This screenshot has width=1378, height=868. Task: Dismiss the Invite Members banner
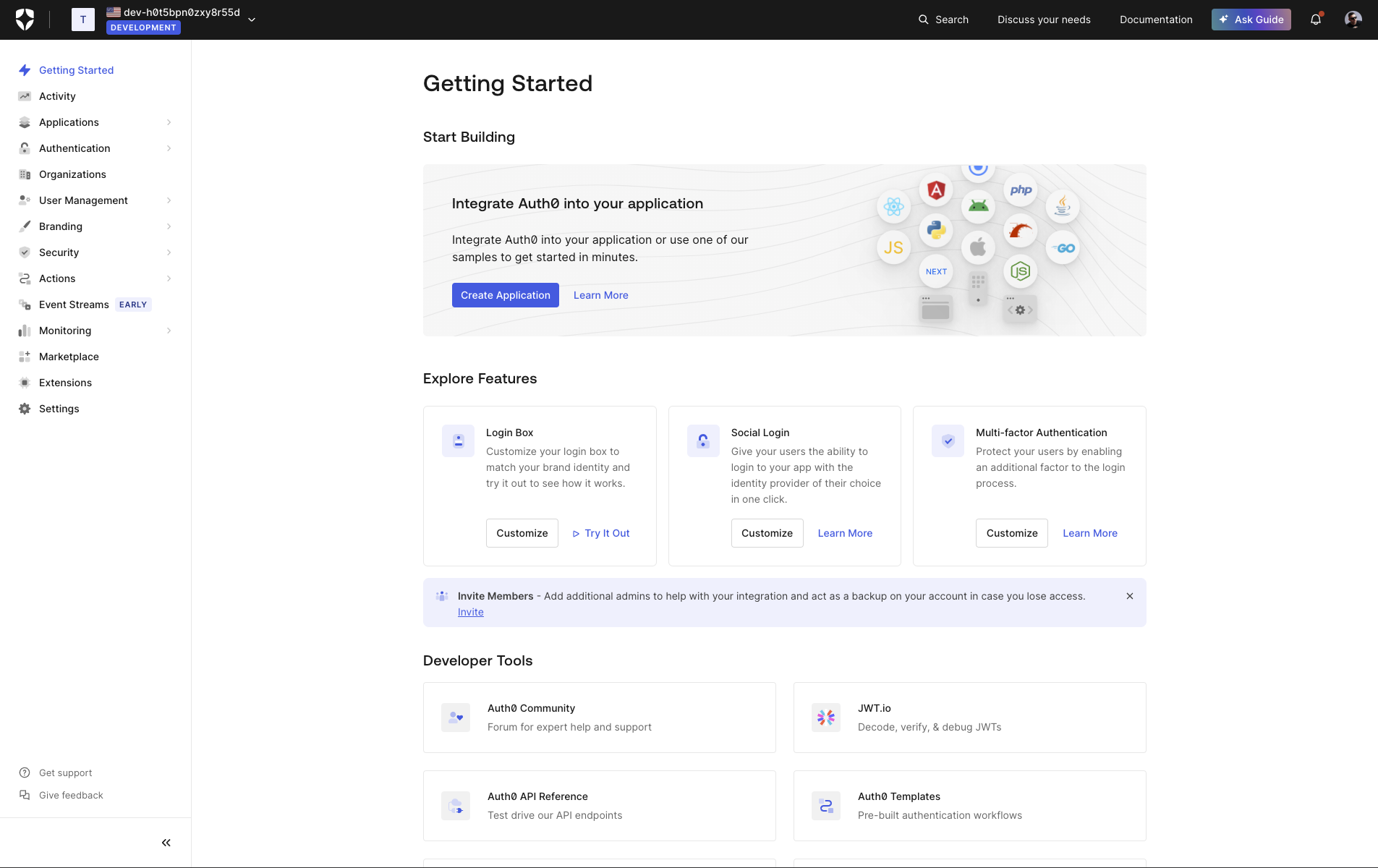pyautogui.click(x=1130, y=596)
